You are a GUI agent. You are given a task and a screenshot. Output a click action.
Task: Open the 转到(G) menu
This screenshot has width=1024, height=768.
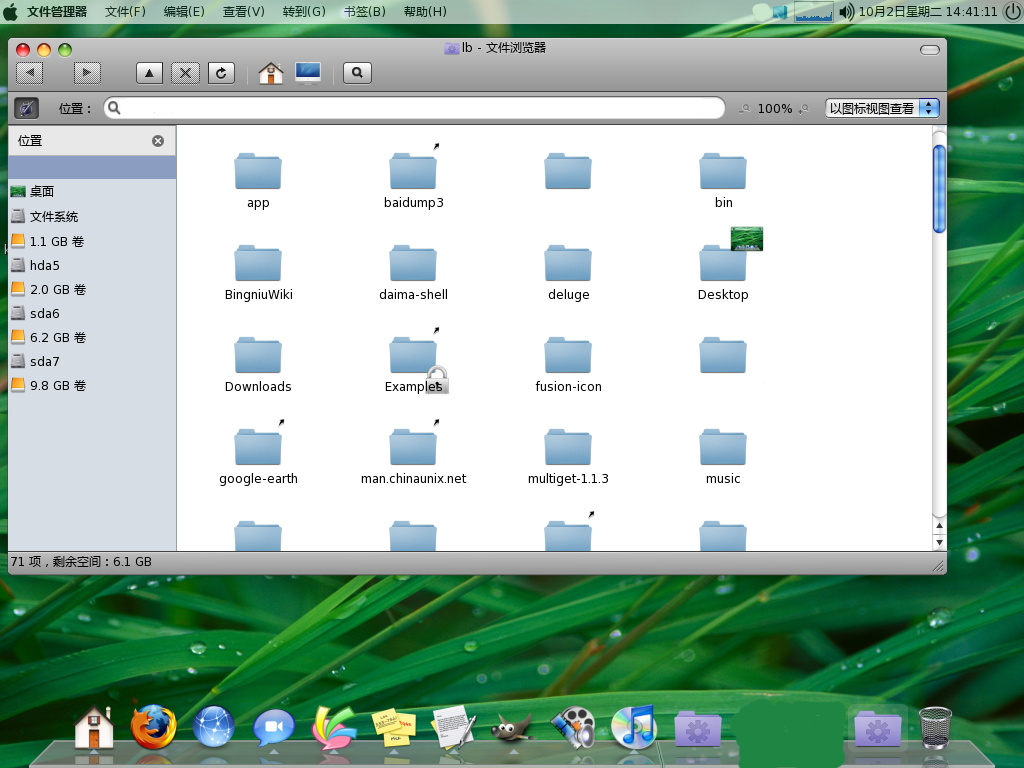pyautogui.click(x=304, y=12)
